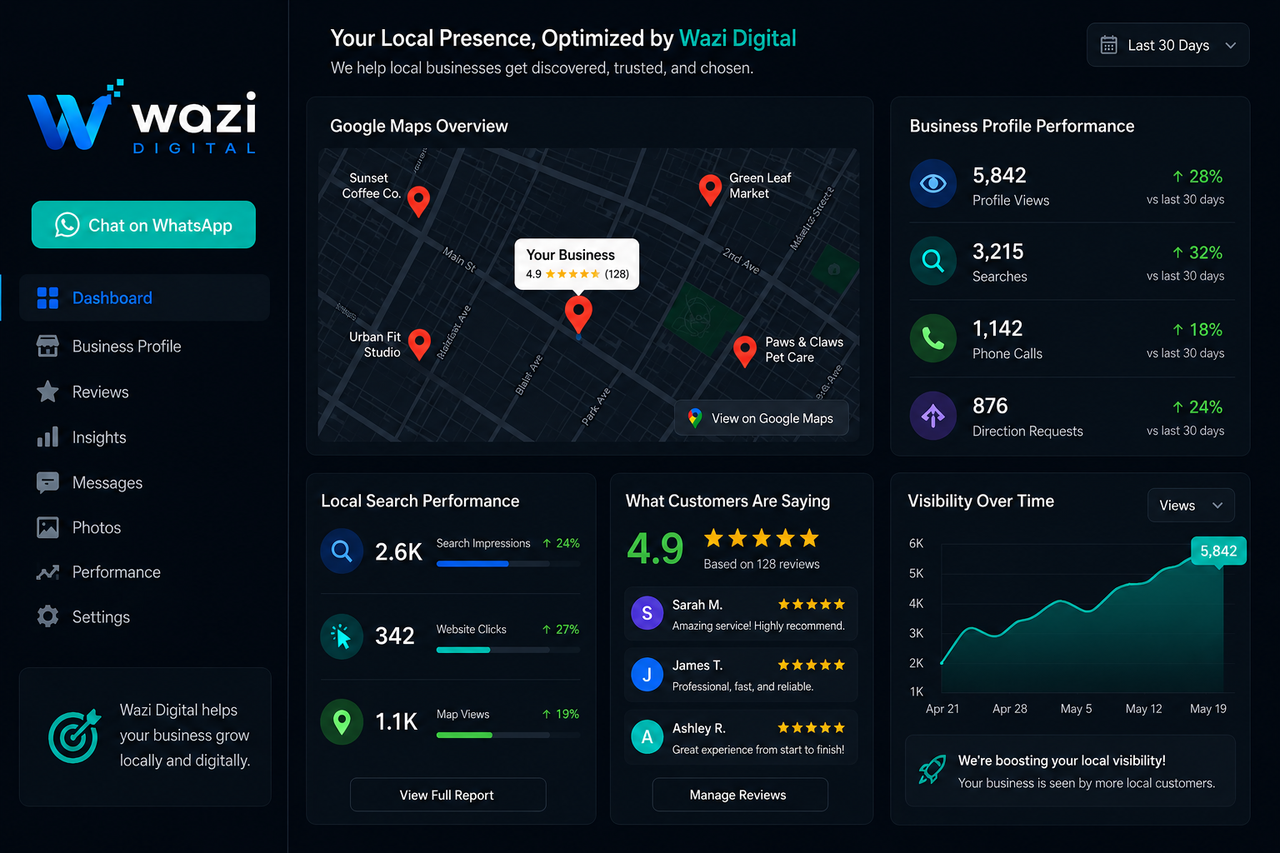Click the Green Leaf Market map pin
1280x853 pixels.
709,190
